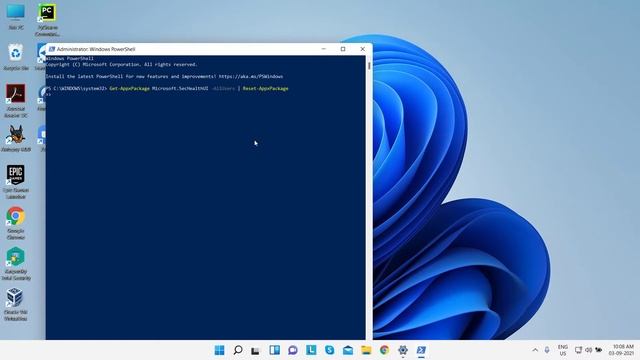Open Google Chrome from the taskbar
The image size is (640, 360).
tap(384, 350)
